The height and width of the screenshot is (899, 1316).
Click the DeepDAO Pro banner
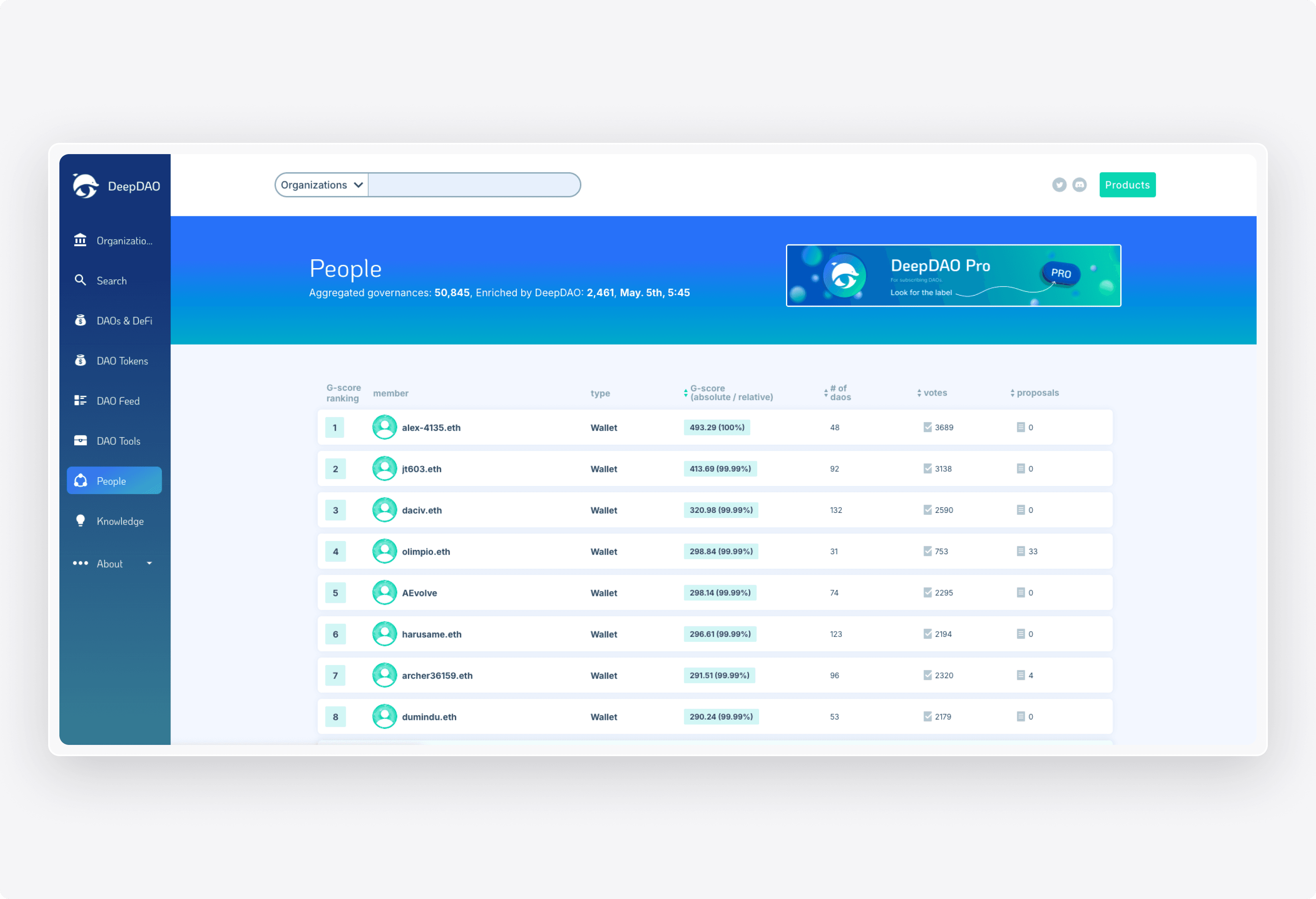[x=953, y=275]
